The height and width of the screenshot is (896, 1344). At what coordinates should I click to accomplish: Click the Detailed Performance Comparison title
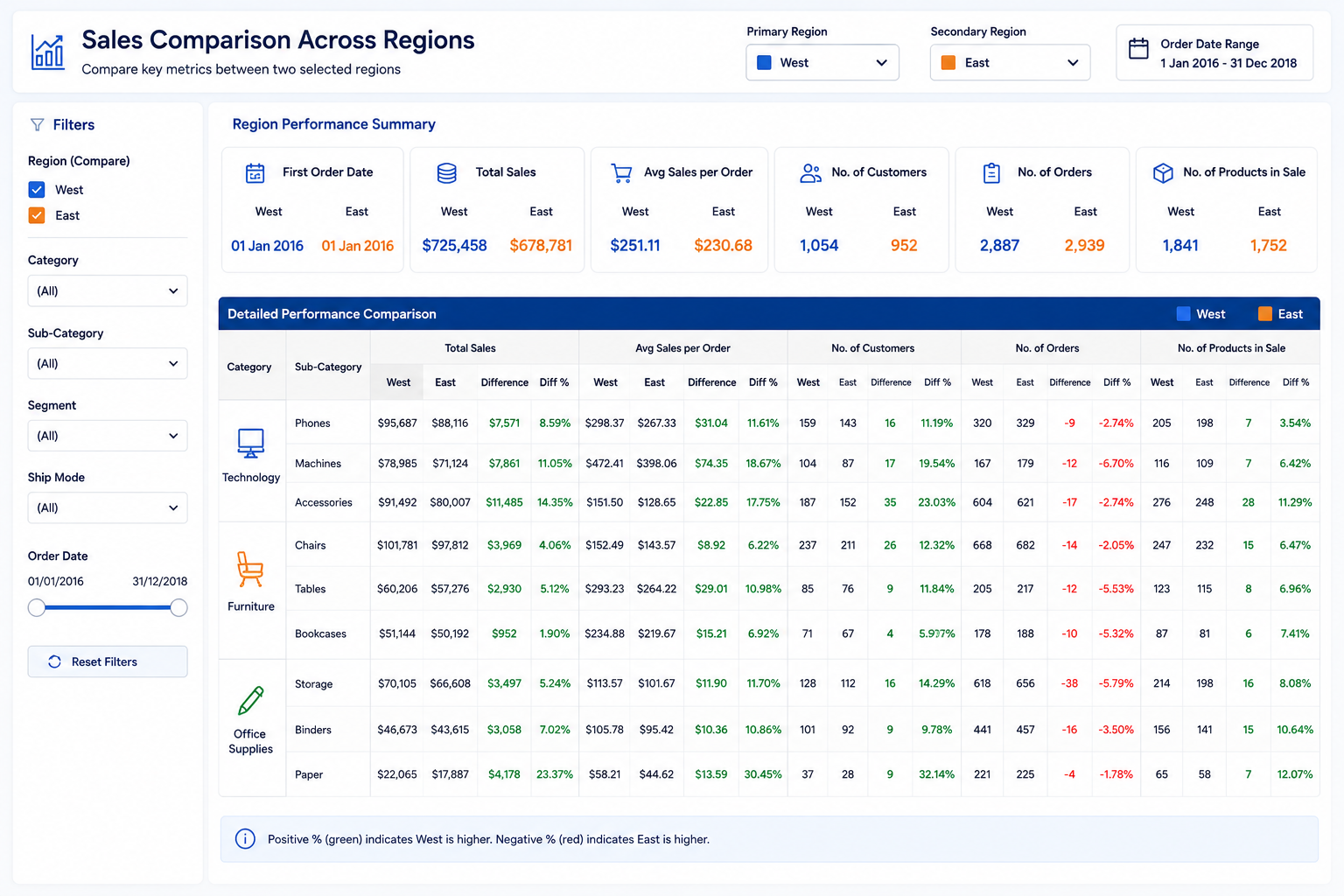click(332, 314)
